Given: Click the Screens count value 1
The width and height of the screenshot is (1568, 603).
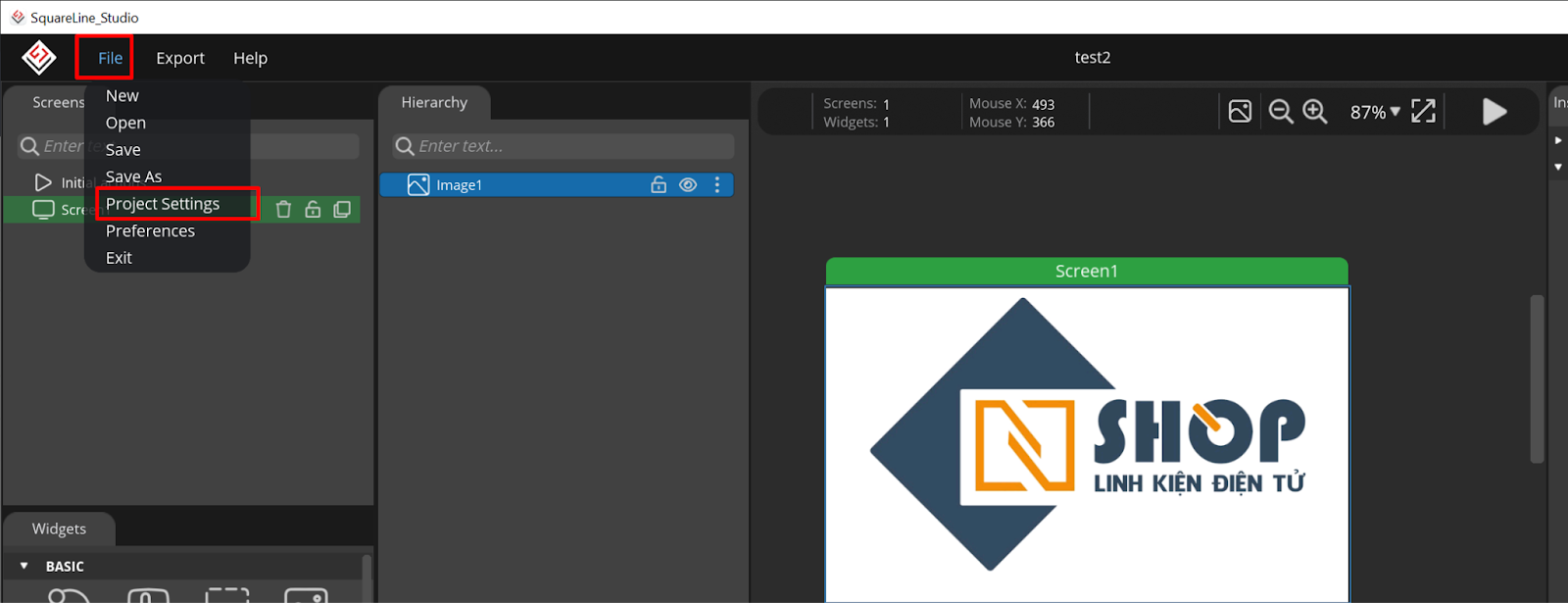Looking at the screenshot, I should [886, 104].
